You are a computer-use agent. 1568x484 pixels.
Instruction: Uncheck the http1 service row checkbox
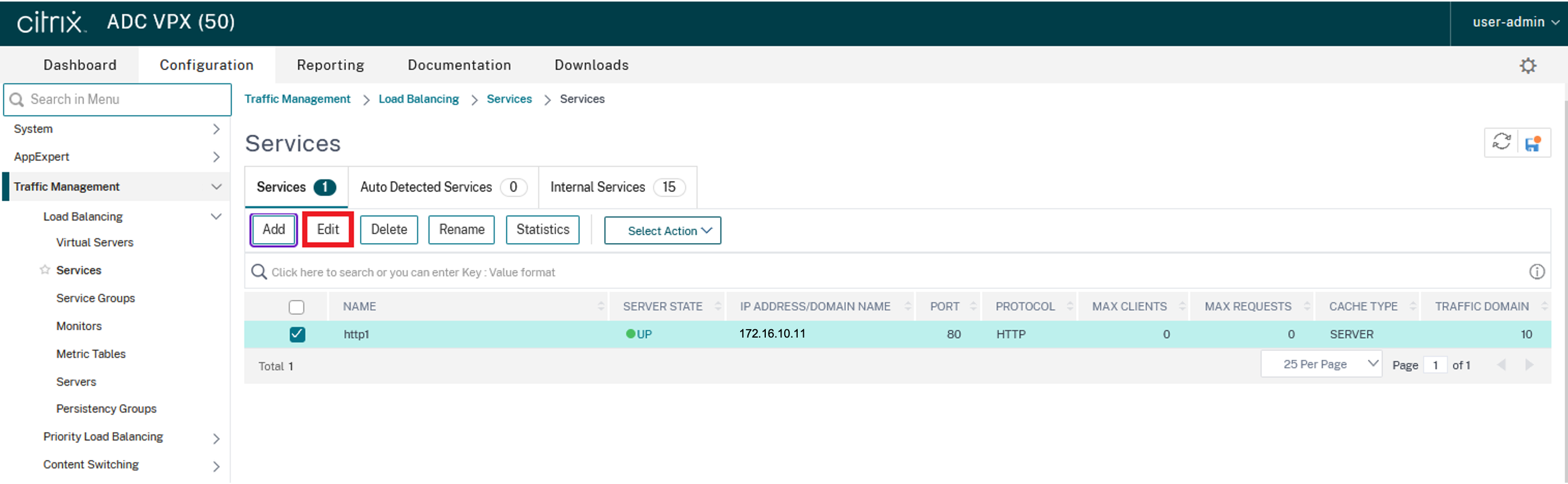coord(297,334)
